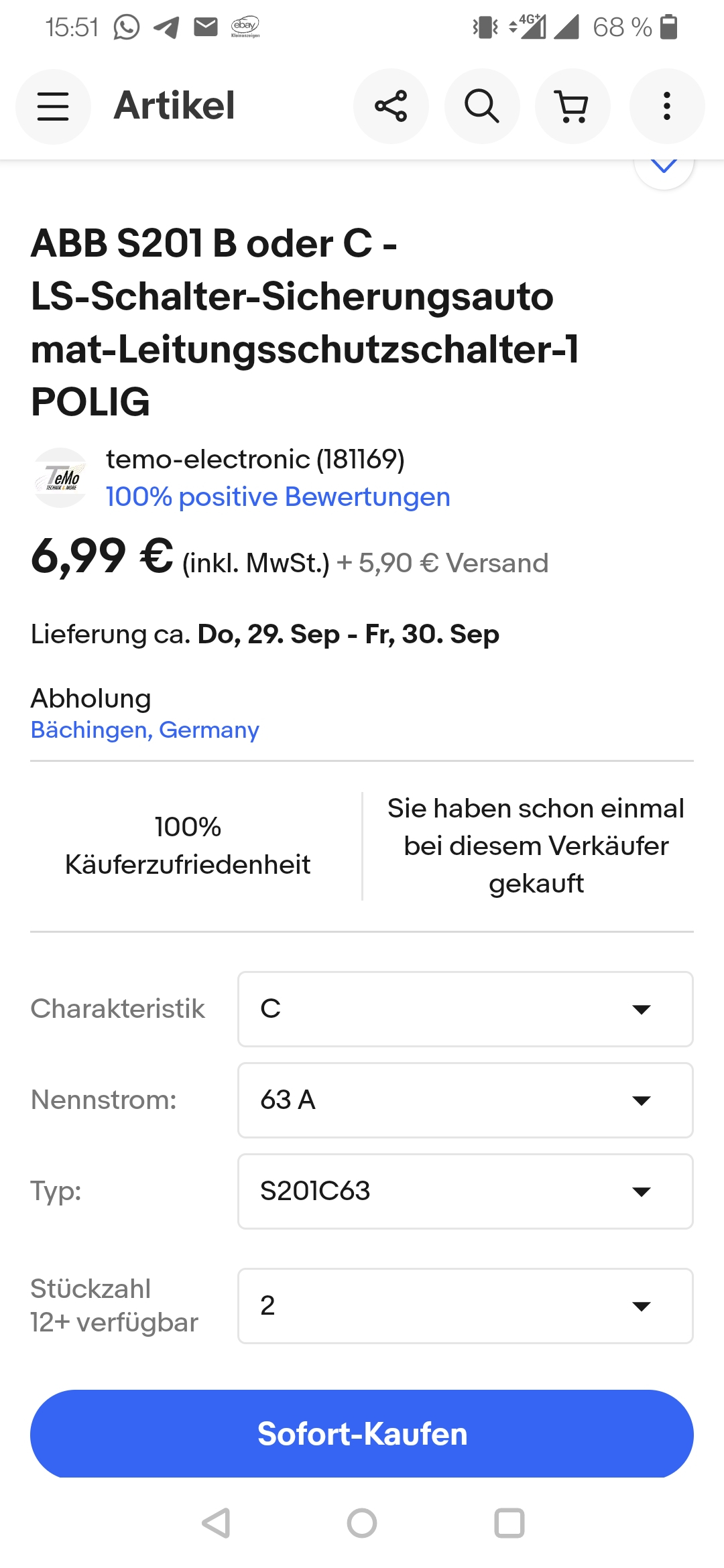Expand the Charakteristik dropdown
The width and height of the screenshot is (724, 1568).
pyautogui.click(x=465, y=1009)
